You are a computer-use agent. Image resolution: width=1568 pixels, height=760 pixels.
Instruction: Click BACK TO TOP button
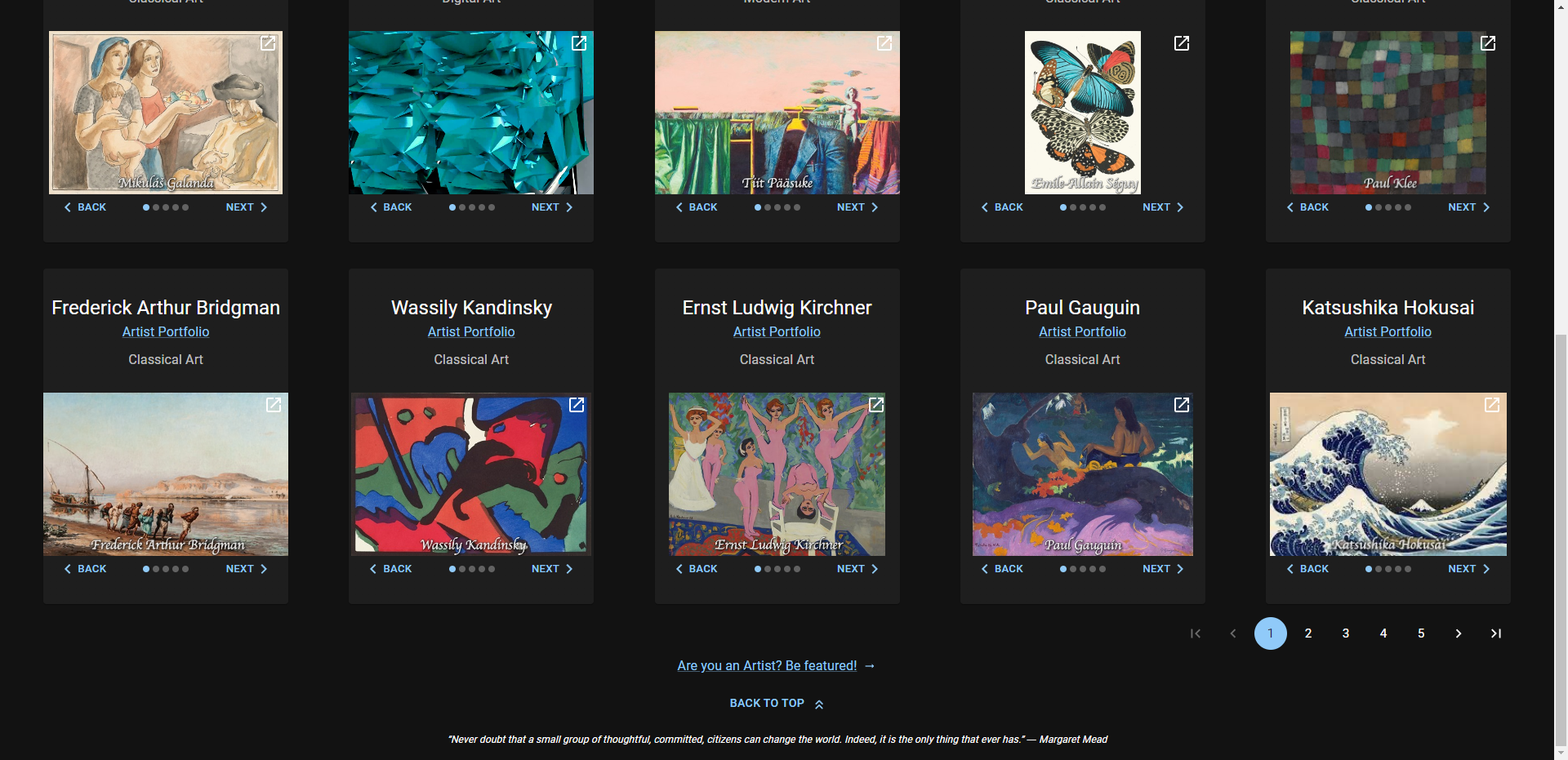coord(777,704)
